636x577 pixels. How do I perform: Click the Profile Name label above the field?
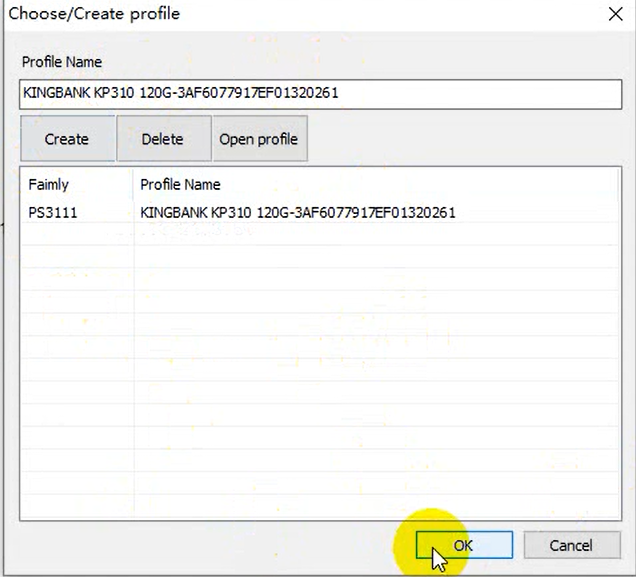62,62
